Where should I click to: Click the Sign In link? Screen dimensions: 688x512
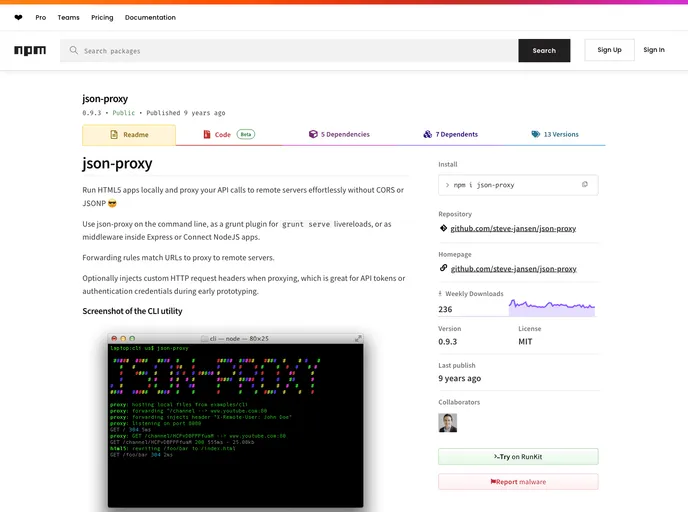(654, 50)
